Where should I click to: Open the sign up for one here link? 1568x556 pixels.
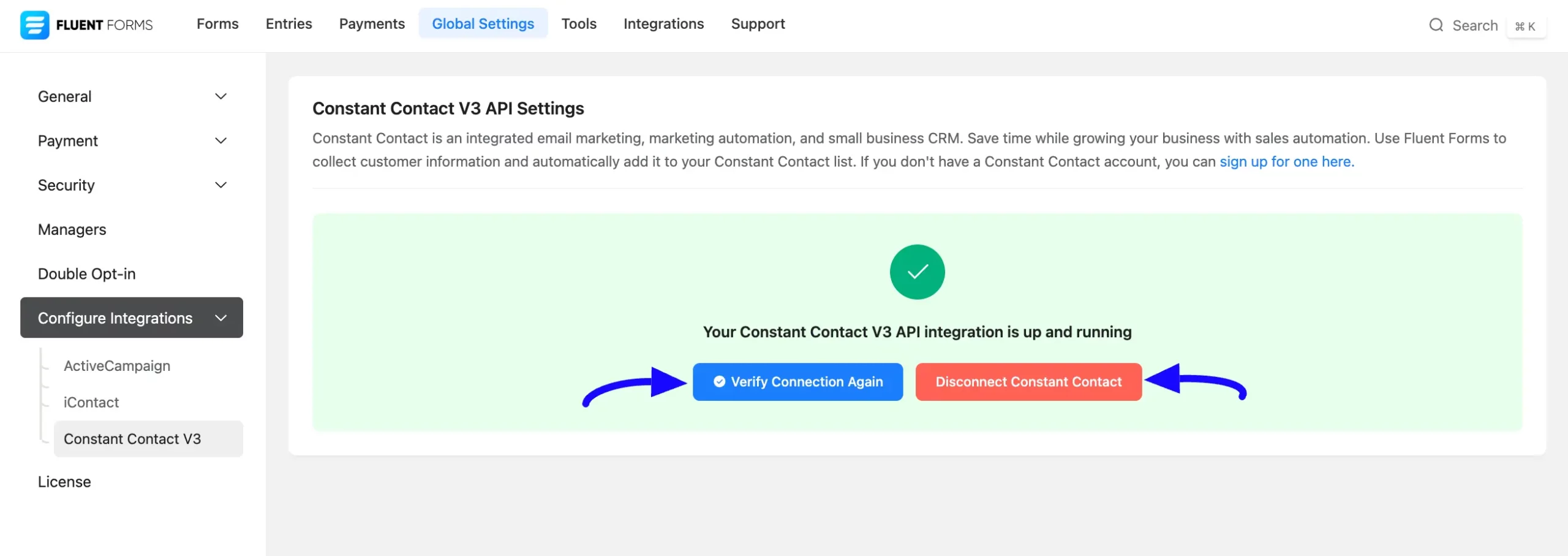point(1286,161)
